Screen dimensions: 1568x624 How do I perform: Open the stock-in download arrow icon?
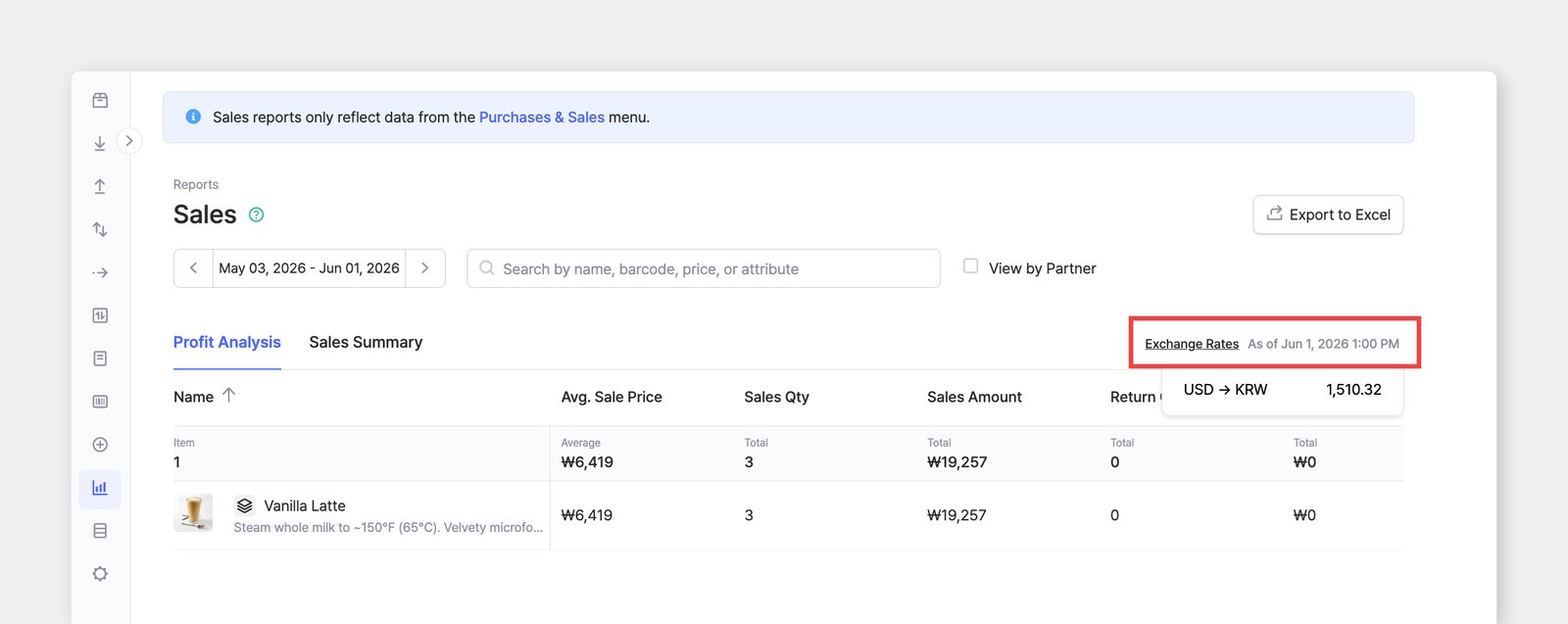coord(100,143)
